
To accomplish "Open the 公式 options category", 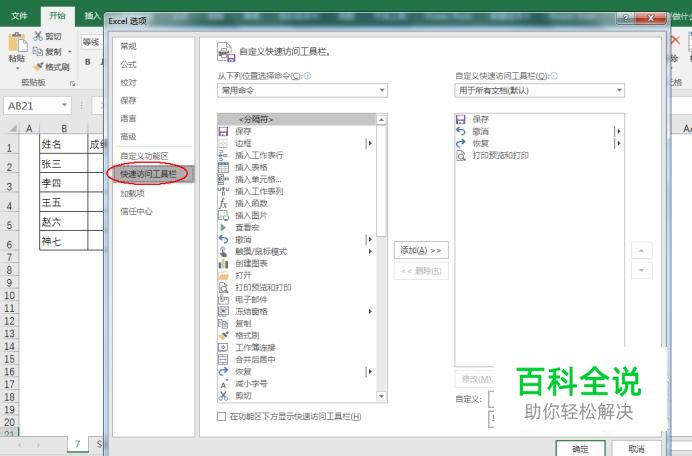I will 128,64.
